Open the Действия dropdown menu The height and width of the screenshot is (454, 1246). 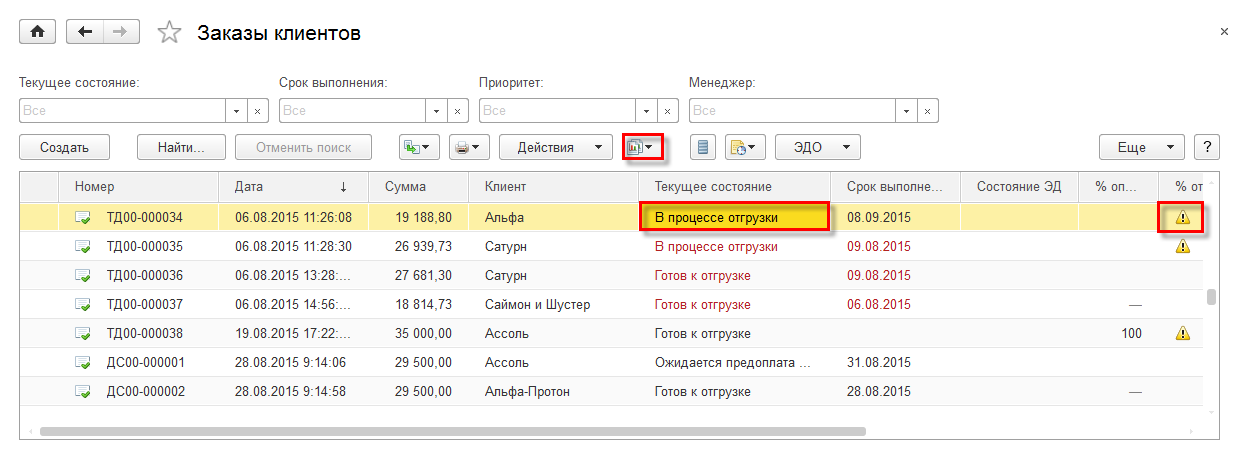coord(555,147)
